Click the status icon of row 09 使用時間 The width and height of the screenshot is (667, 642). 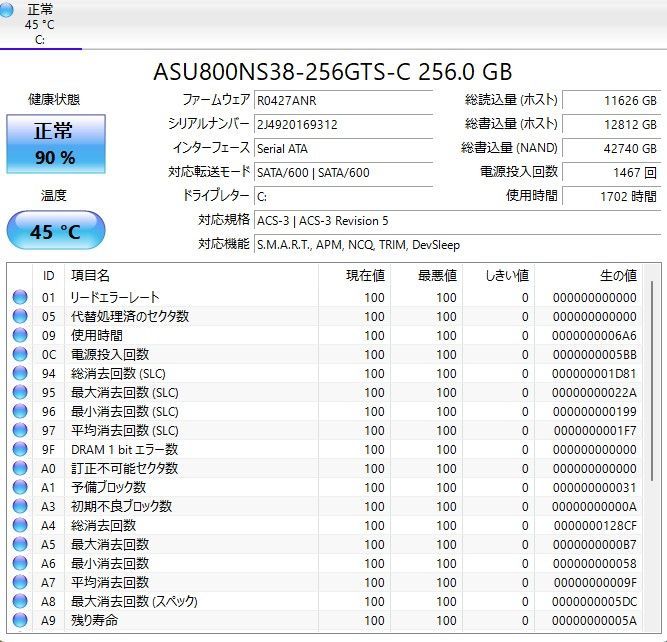tap(20, 335)
